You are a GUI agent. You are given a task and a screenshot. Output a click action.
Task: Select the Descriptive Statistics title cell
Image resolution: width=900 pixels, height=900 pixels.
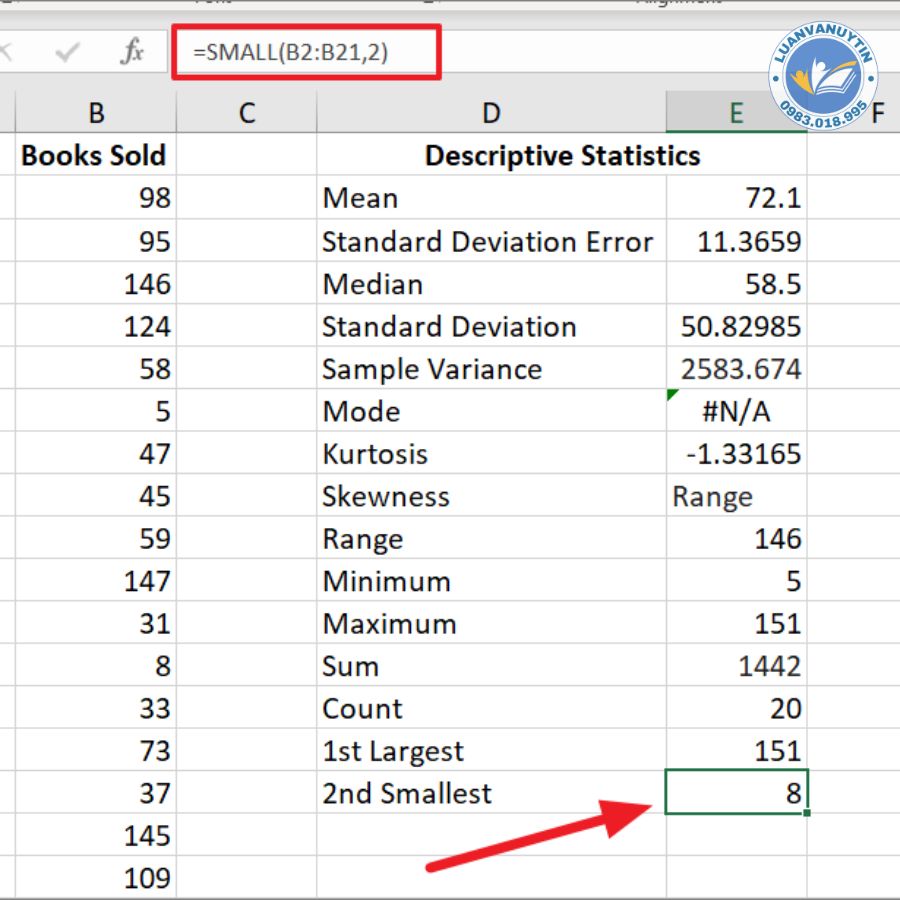[x=562, y=156]
